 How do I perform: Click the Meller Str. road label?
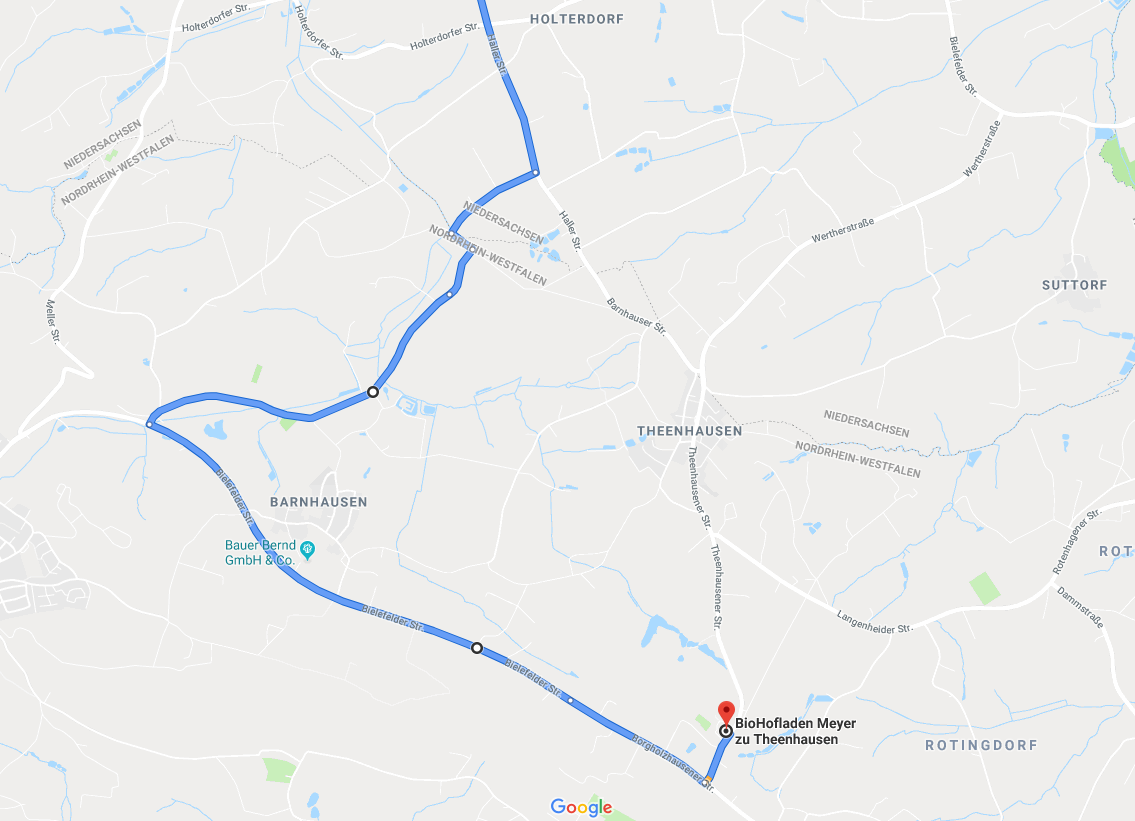[53, 321]
